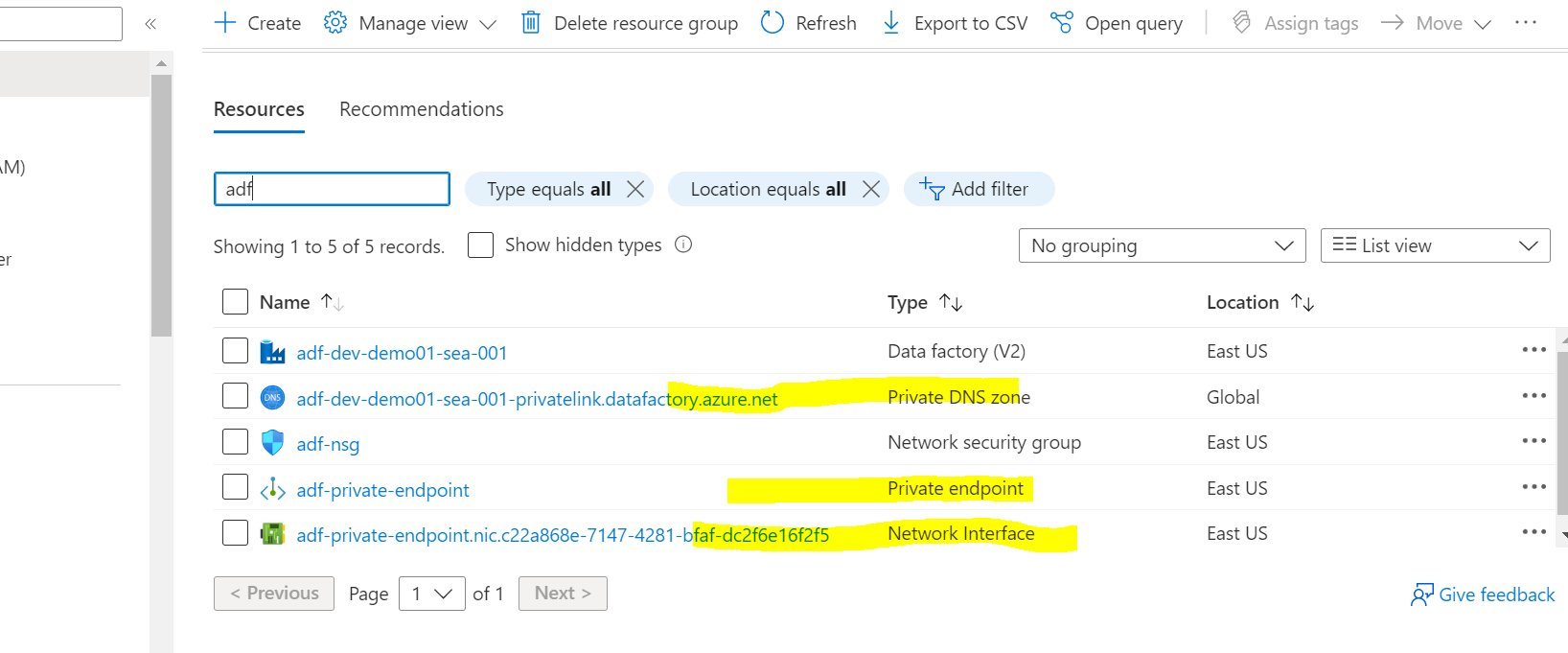Click Export to CSV download icon
This screenshot has width=1568, height=653.
(891, 23)
